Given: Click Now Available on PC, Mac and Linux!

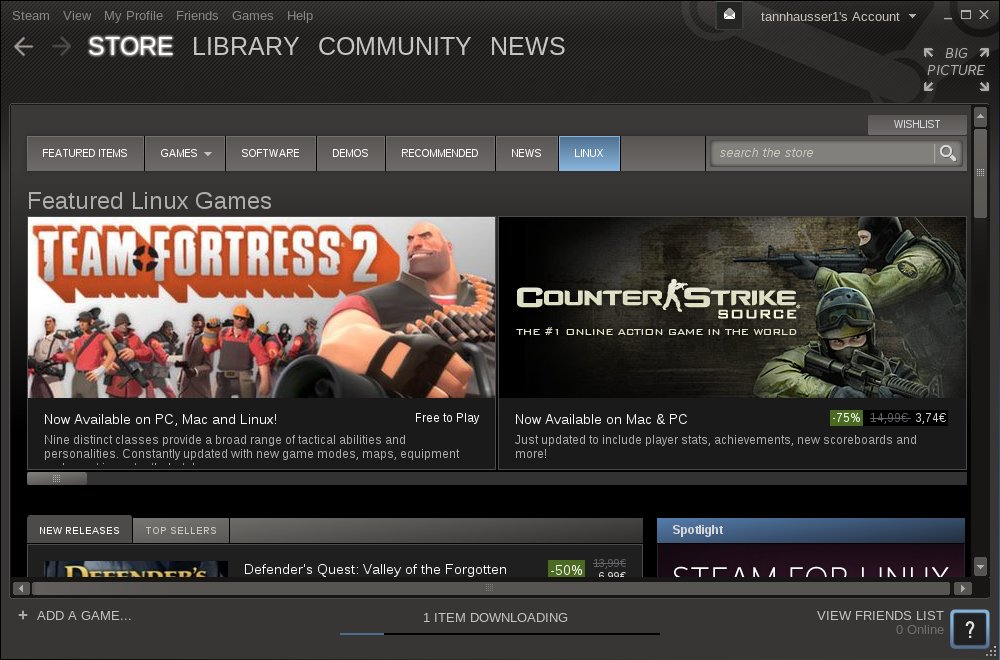Looking at the screenshot, I should click(x=161, y=420).
